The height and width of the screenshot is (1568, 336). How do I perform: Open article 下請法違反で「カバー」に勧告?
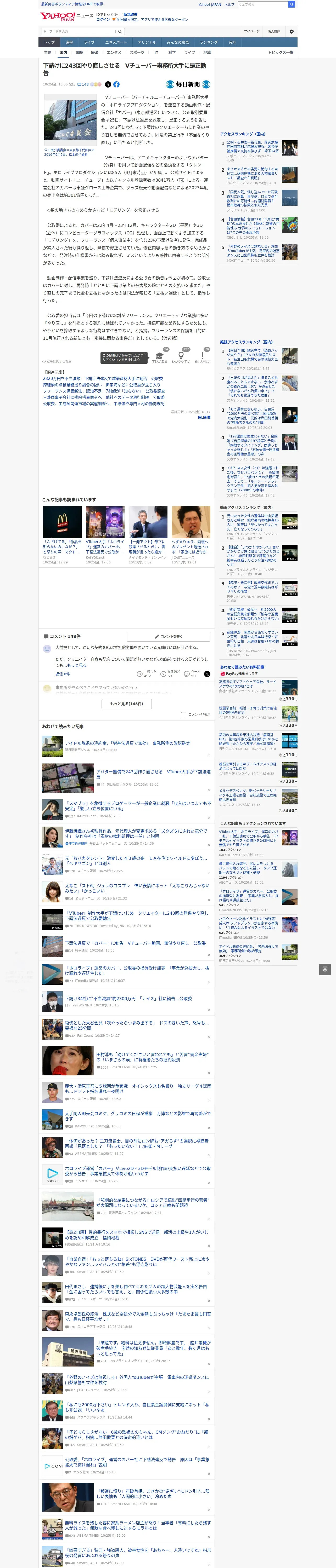[135, 943]
